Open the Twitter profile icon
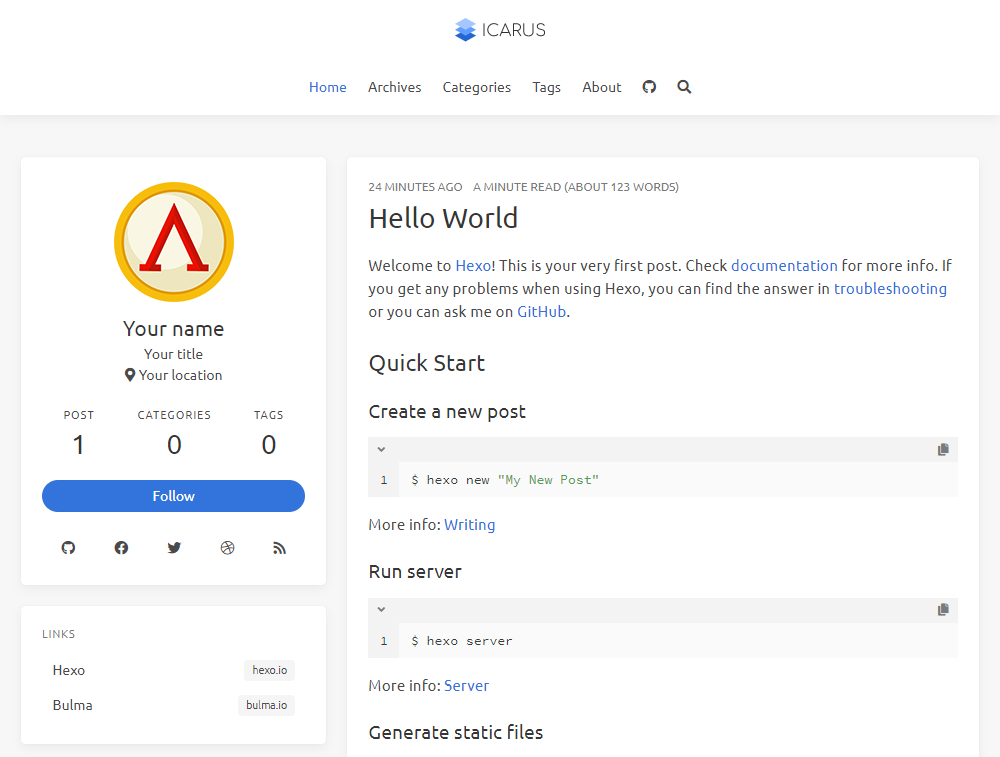Image resolution: width=1000 pixels, height=757 pixels. click(174, 548)
